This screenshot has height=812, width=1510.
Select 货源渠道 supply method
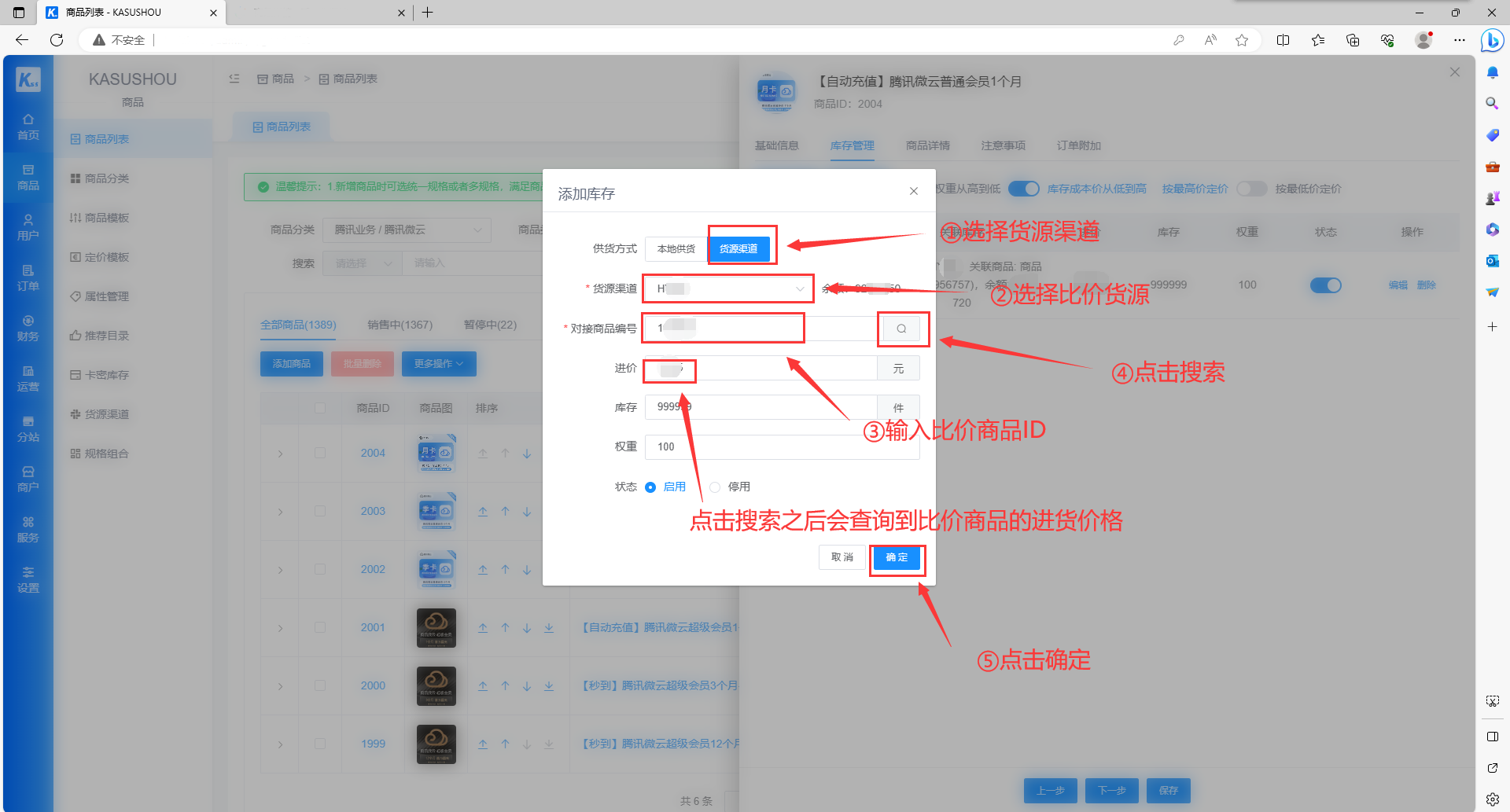[738, 248]
